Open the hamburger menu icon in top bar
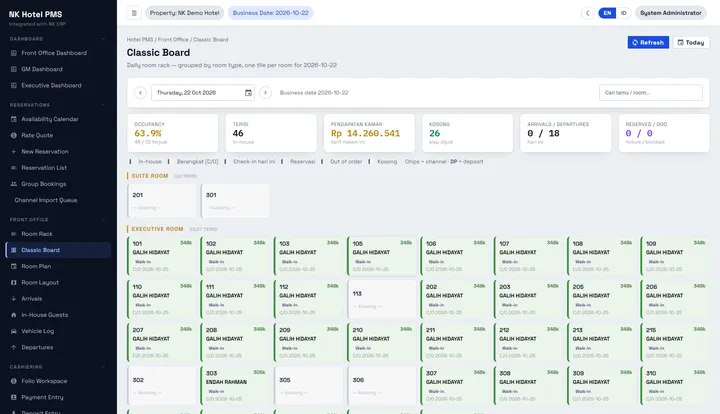 [x=134, y=13]
